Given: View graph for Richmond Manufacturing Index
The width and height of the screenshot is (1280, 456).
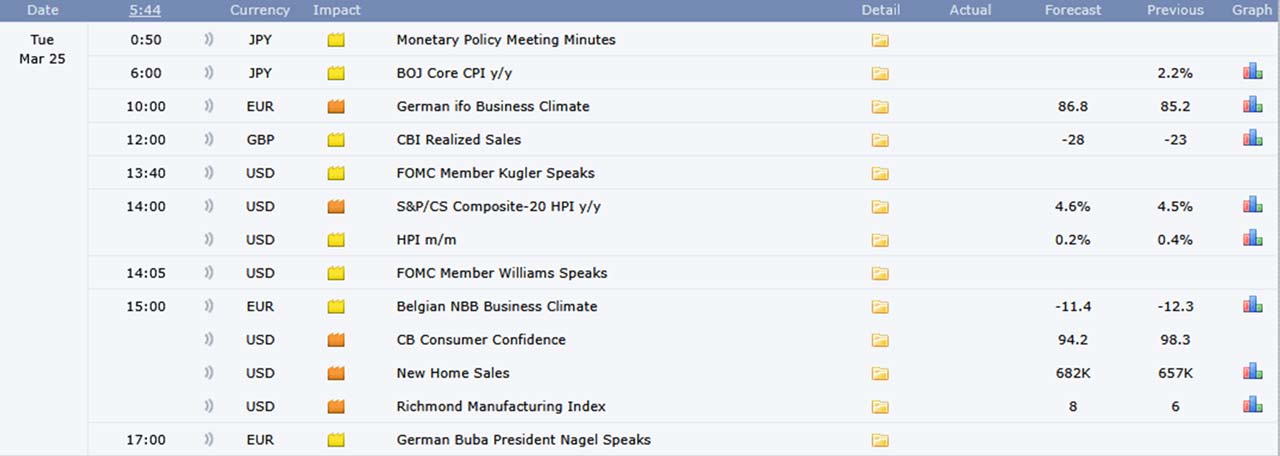Looking at the screenshot, I should 1252,406.
